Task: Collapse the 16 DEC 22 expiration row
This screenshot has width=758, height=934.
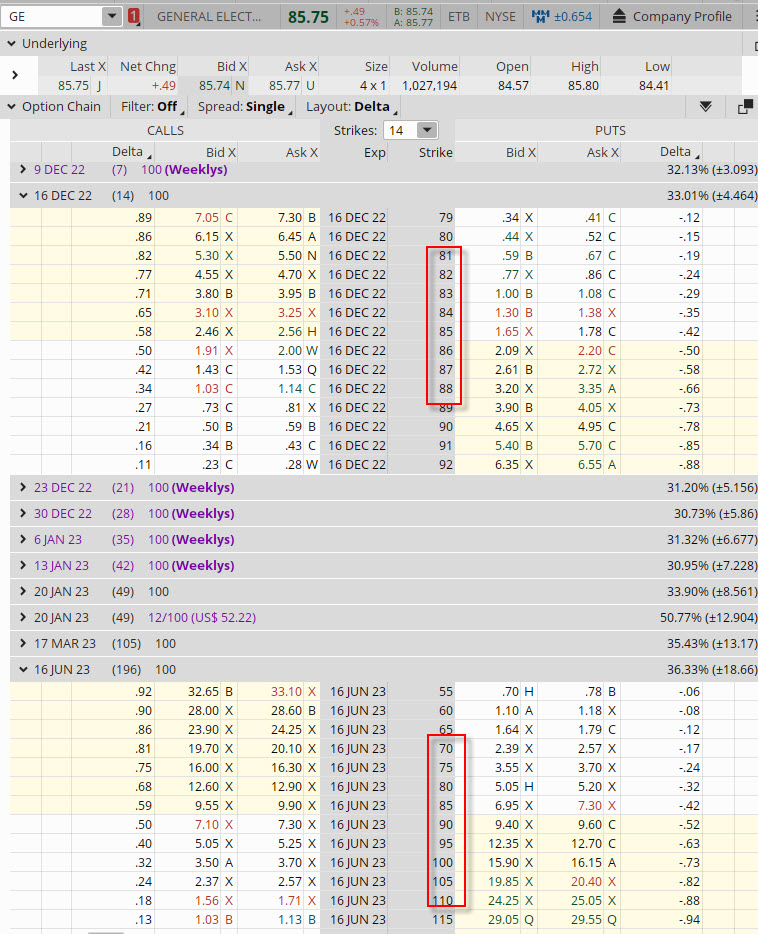Action: [23, 196]
